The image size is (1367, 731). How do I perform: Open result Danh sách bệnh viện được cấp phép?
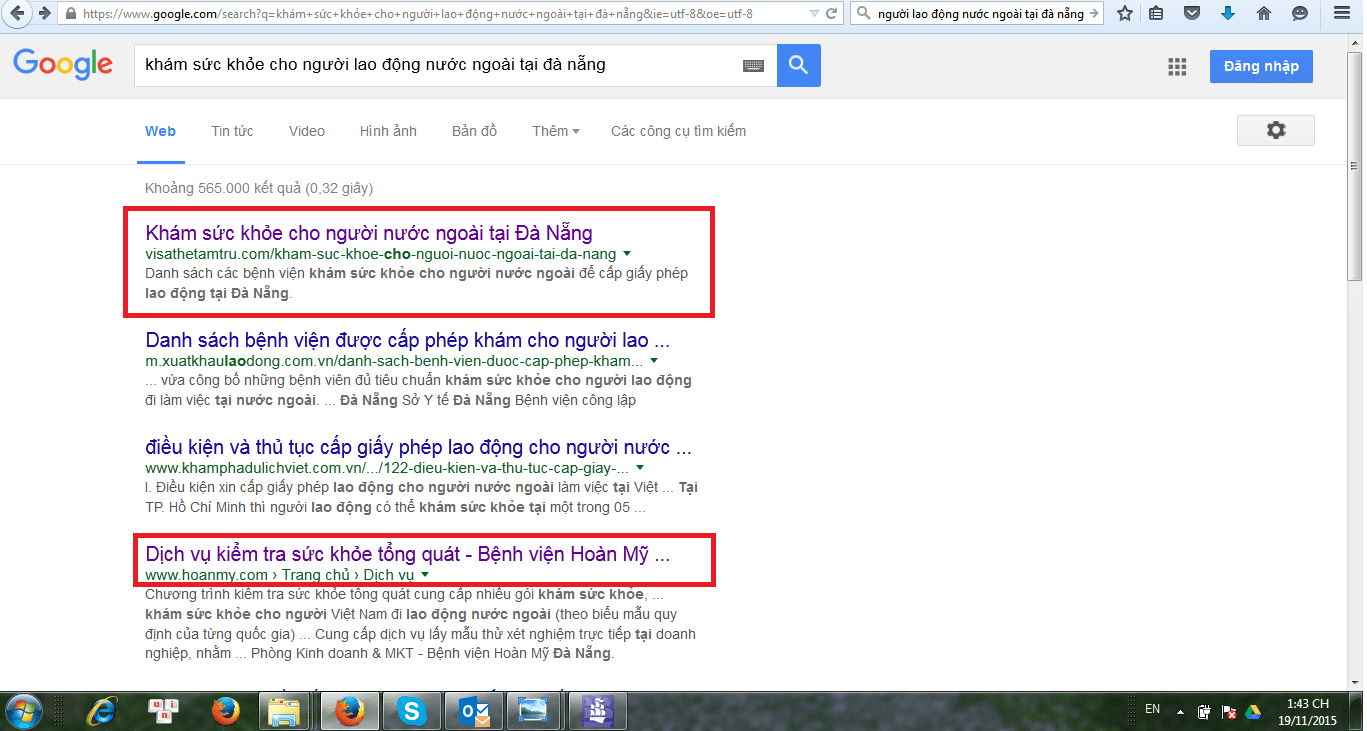tap(407, 339)
